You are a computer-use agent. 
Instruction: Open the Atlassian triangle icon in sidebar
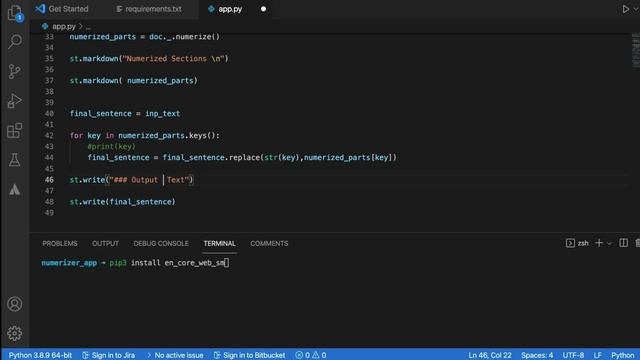[15, 190]
